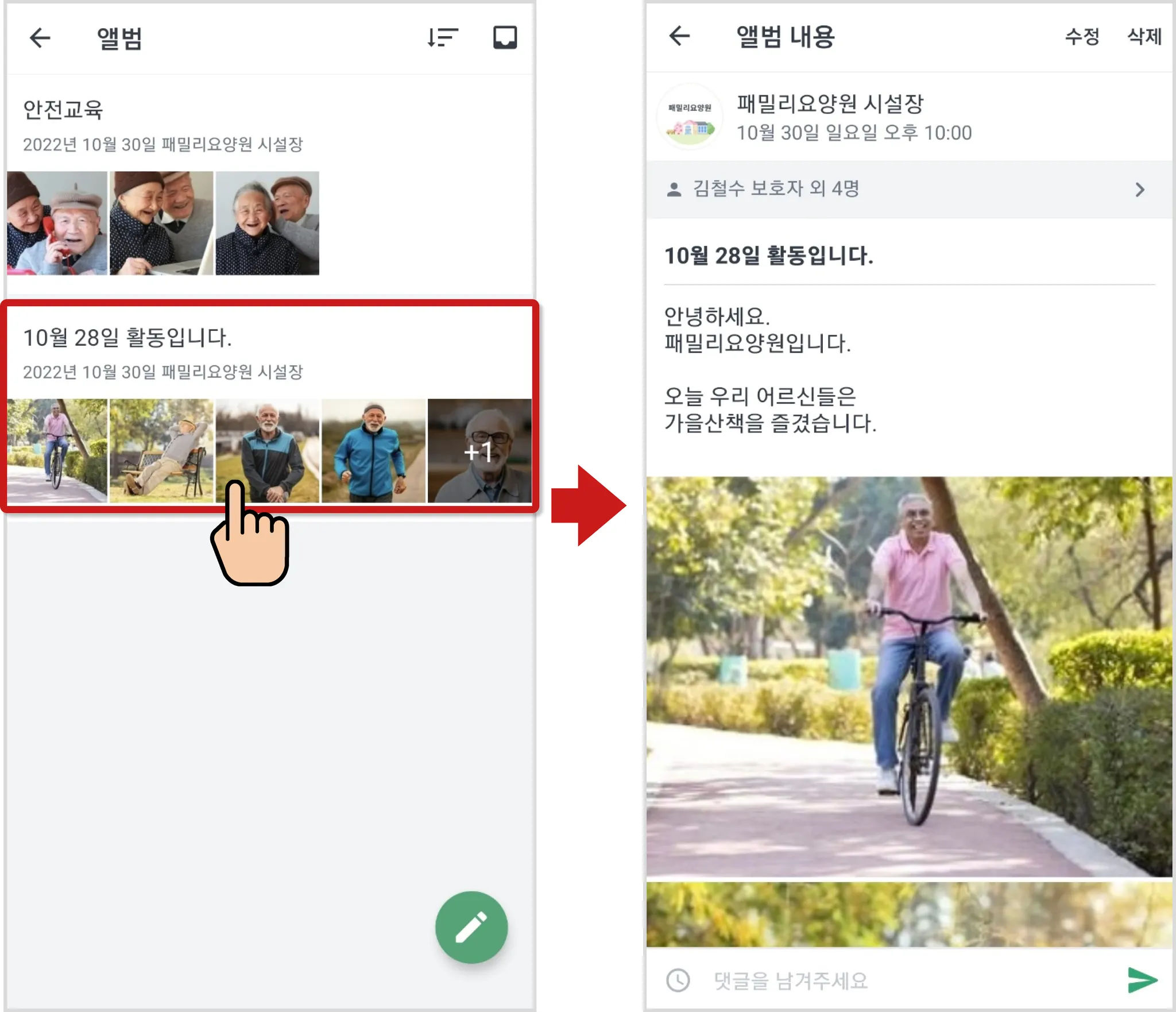The height and width of the screenshot is (1012, 1176).
Task: Open the man jogging in blue jacket thumbnail
Action: click(x=374, y=451)
